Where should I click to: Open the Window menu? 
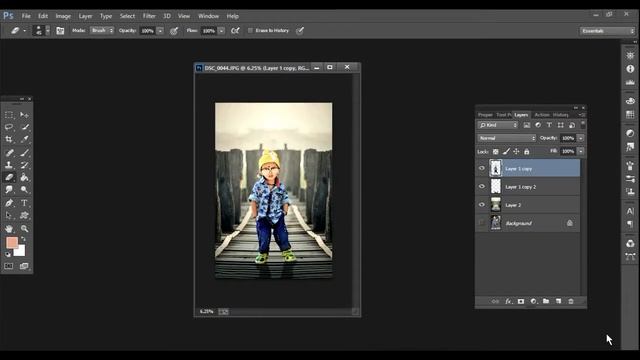pos(209,16)
